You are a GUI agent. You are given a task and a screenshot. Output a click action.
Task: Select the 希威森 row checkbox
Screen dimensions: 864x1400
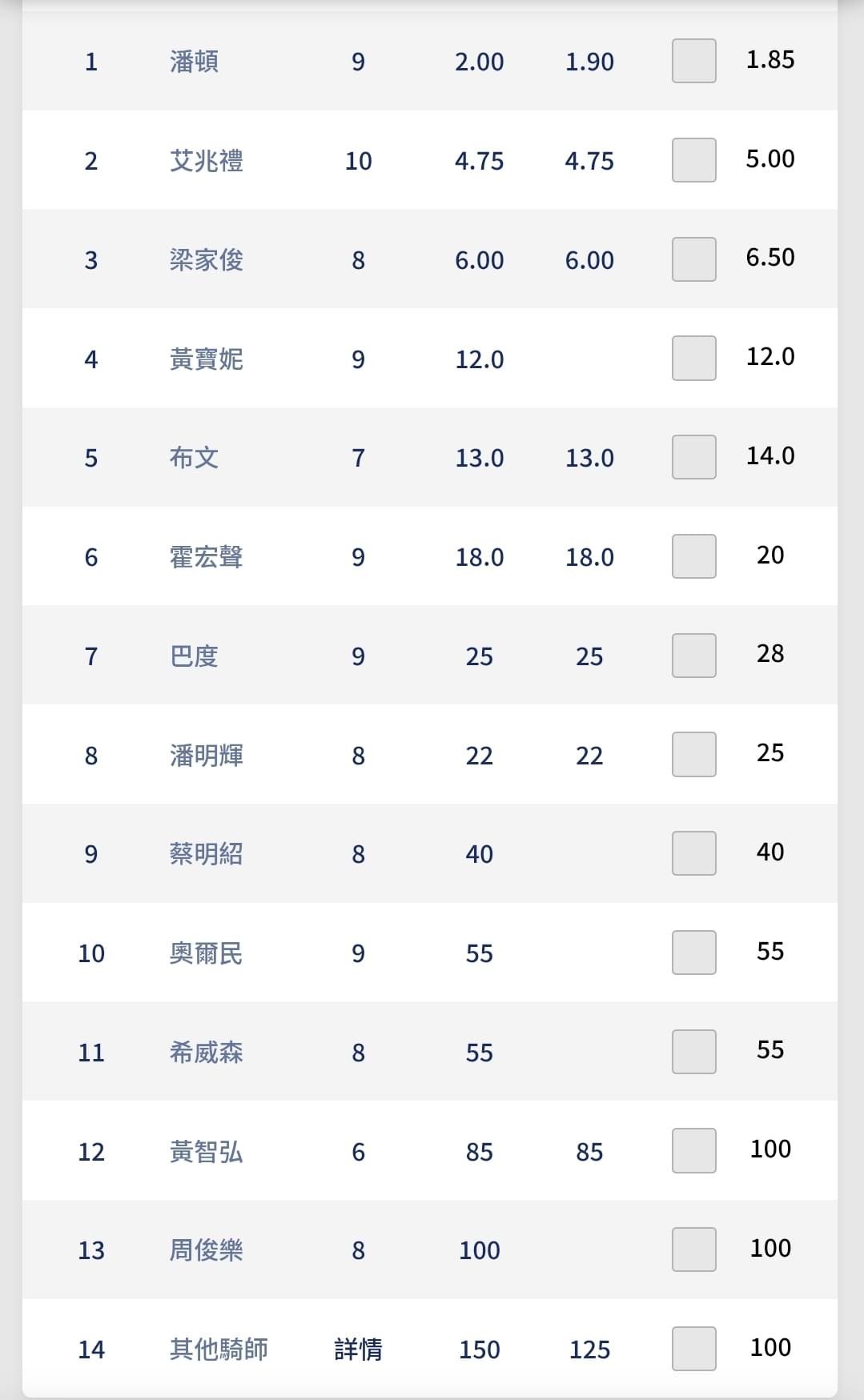click(693, 1052)
